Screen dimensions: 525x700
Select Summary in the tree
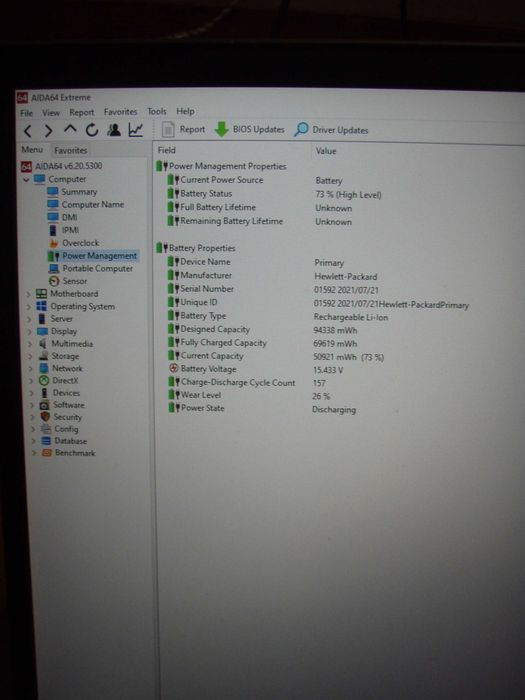point(72,192)
